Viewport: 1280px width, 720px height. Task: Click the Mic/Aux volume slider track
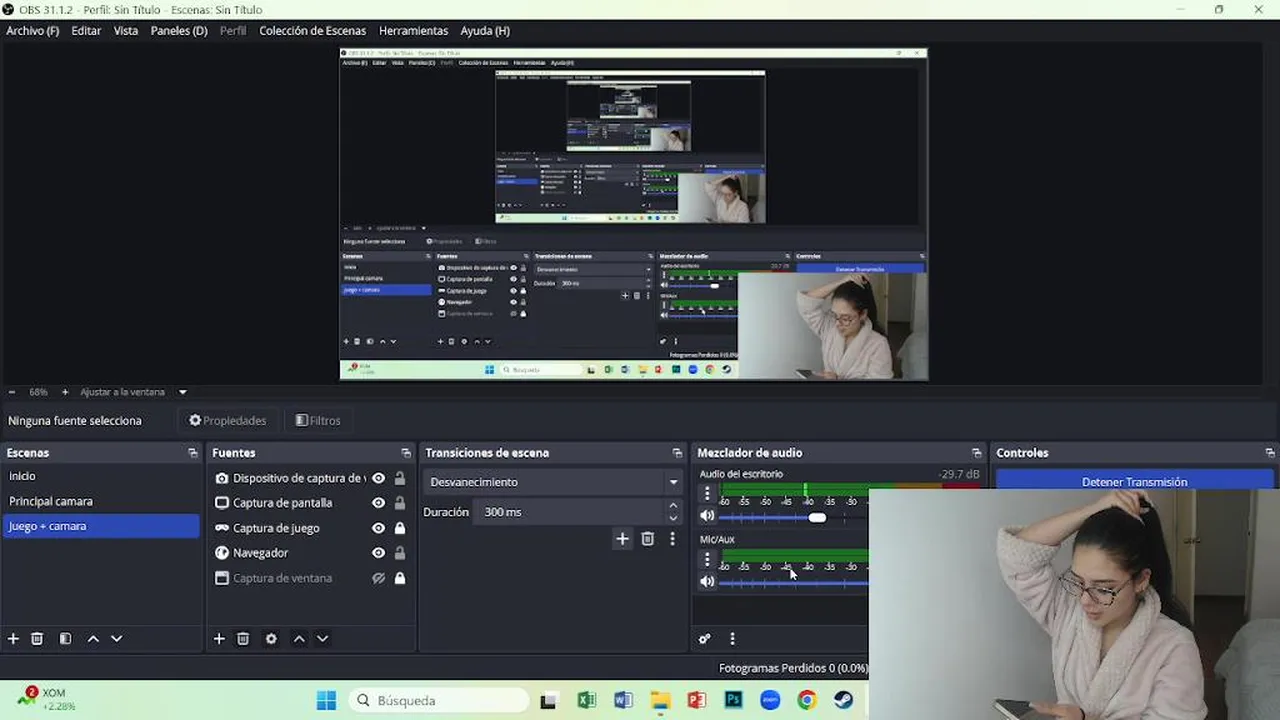[x=794, y=582]
